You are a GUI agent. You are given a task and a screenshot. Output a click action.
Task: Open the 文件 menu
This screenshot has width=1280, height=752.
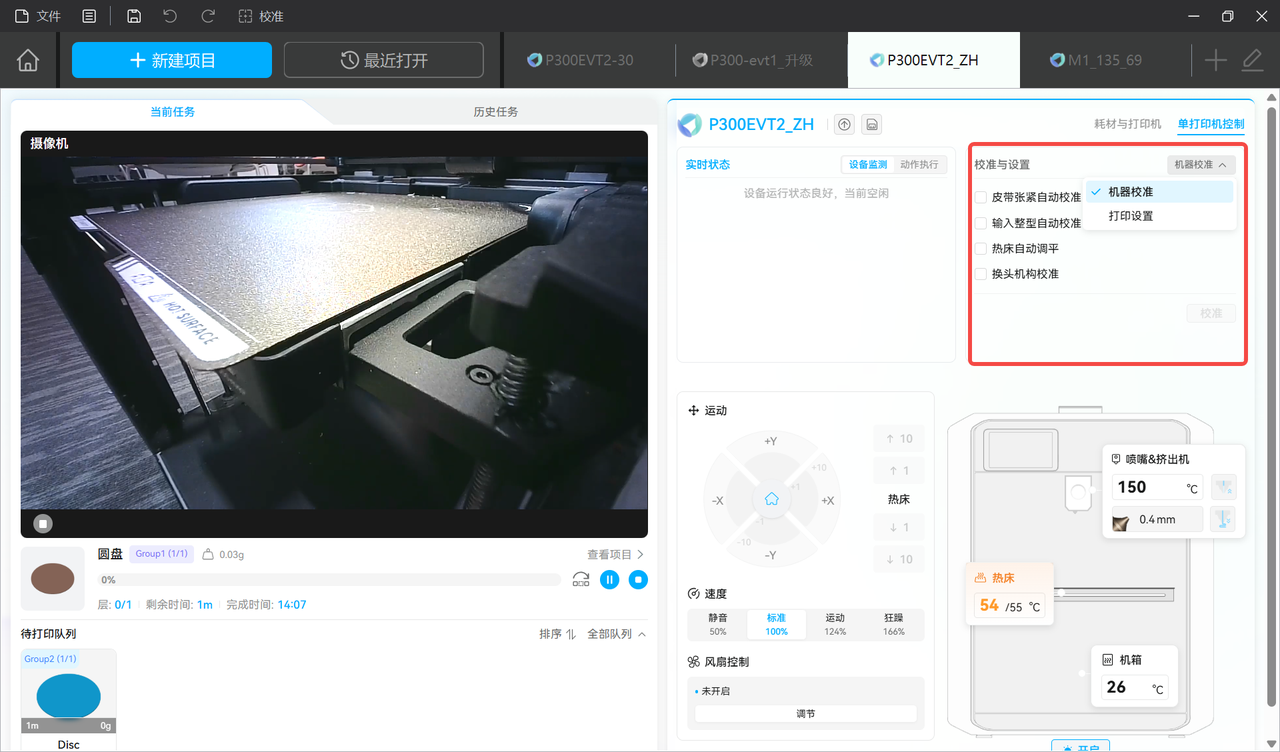click(38, 16)
